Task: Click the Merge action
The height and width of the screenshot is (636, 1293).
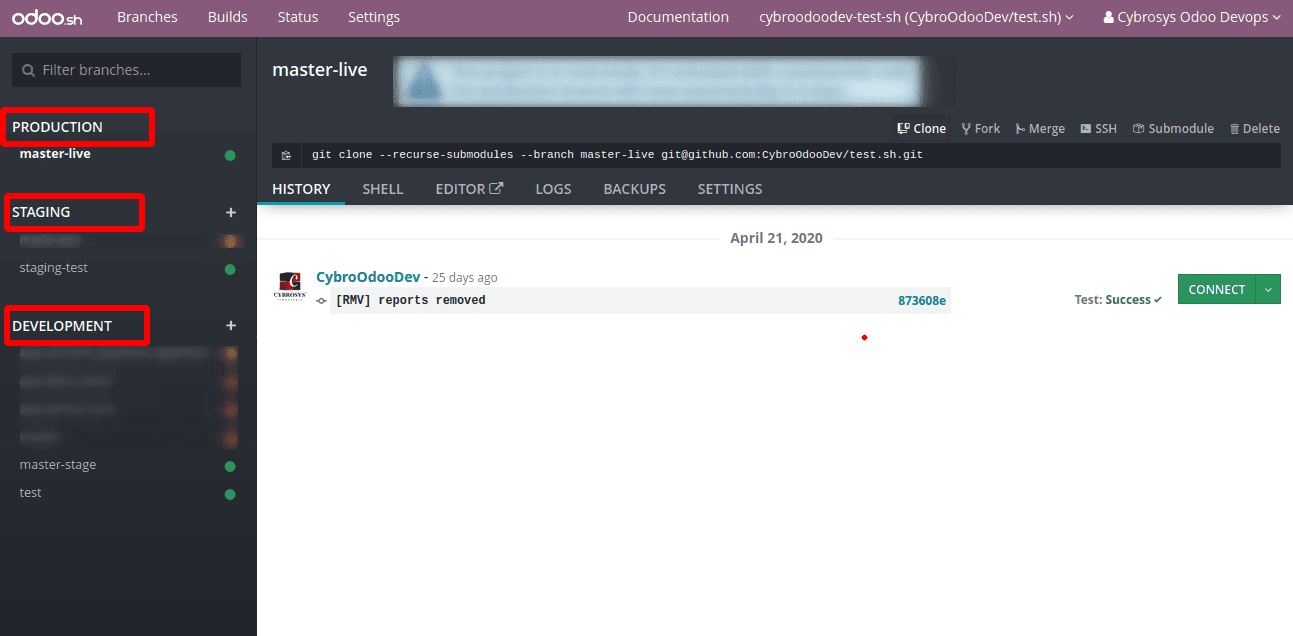Action: click(1040, 128)
